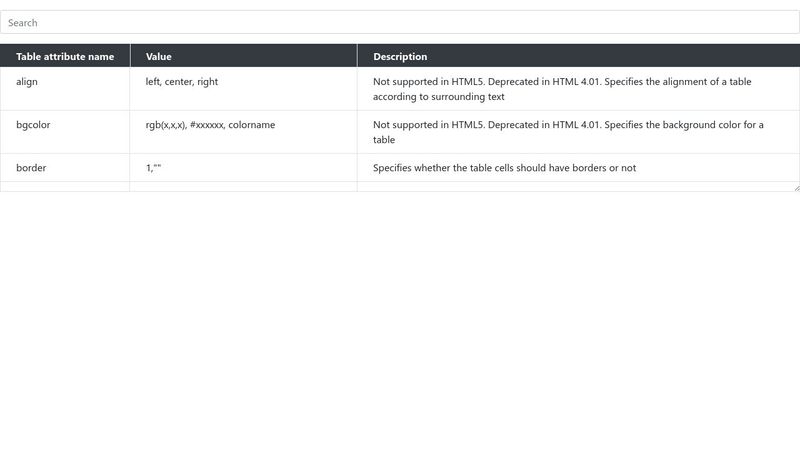Click the Description column header
Viewport: 800px width, 450px height.
click(x=579, y=56)
